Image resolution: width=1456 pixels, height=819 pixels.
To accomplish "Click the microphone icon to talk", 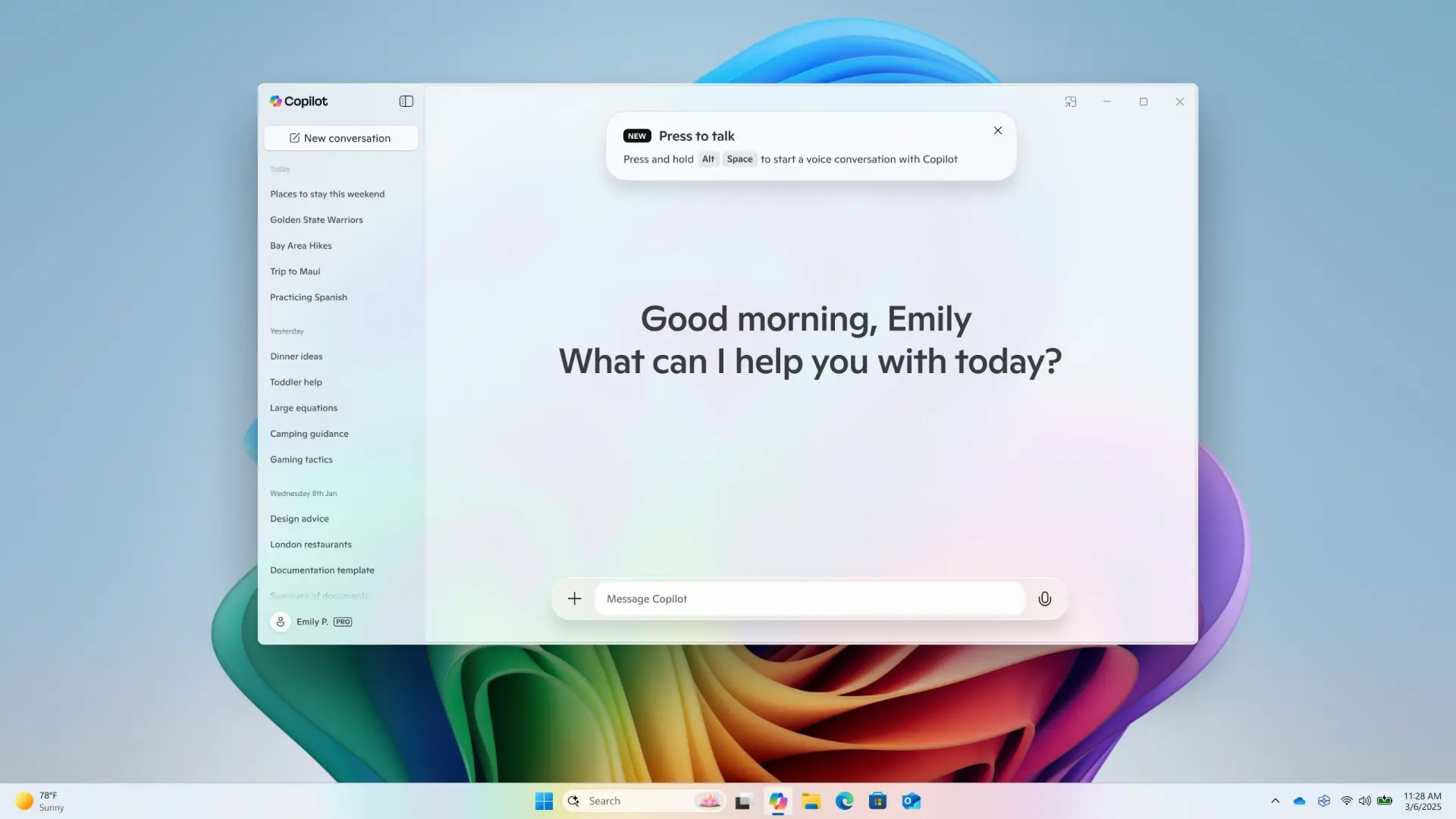I will [1045, 599].
